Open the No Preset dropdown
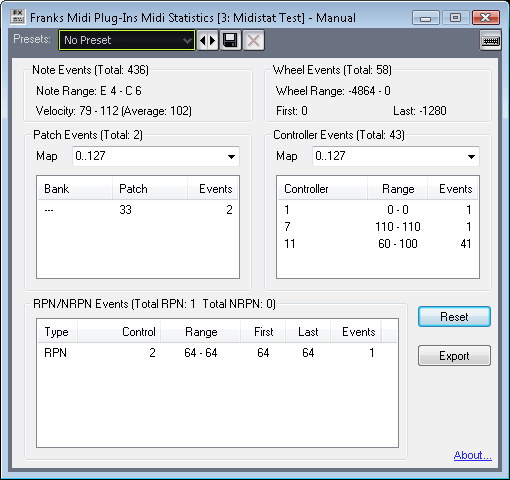The width and height of the screenshot is (510, 480). [127, 40]
